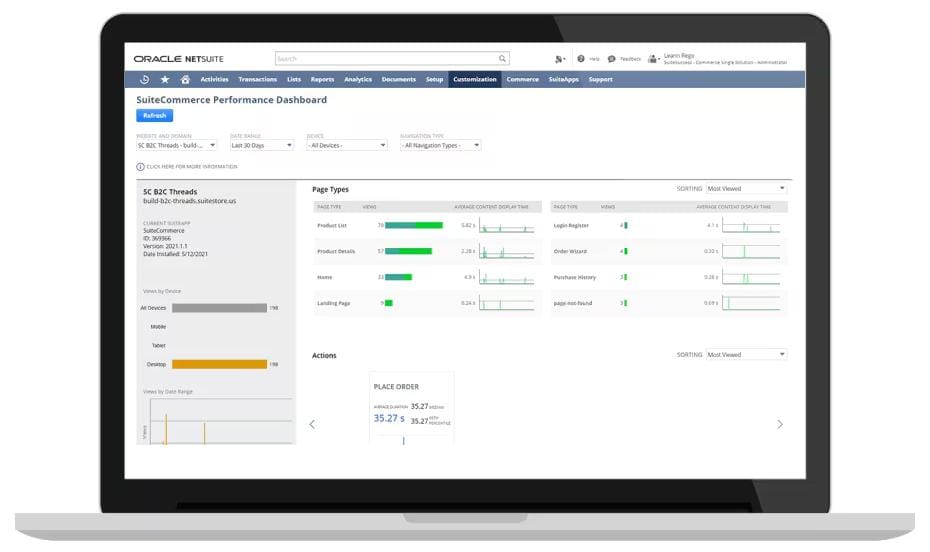Click the gray All Devices bar
The width and height of the screenshot is (930, 552).
(x=219, y=308)
